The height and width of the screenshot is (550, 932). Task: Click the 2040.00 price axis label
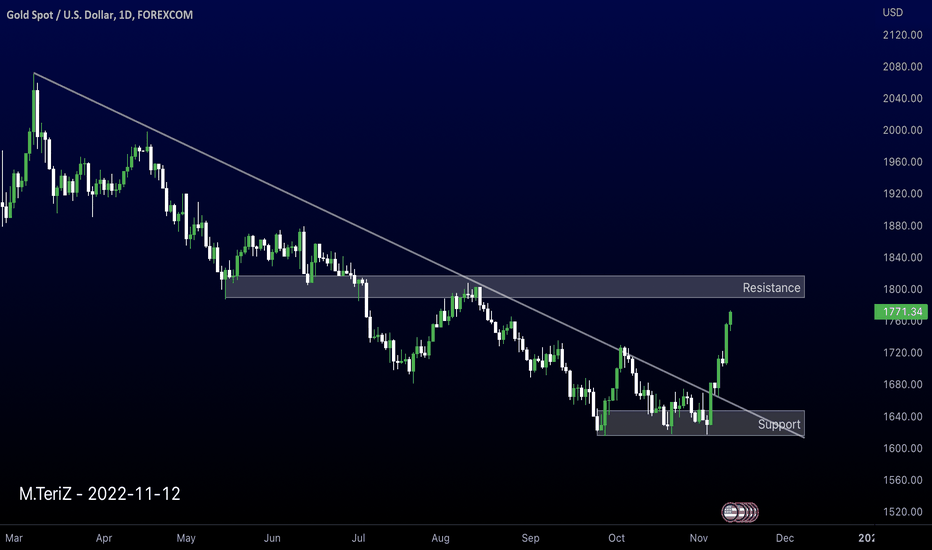pos(902,99)
